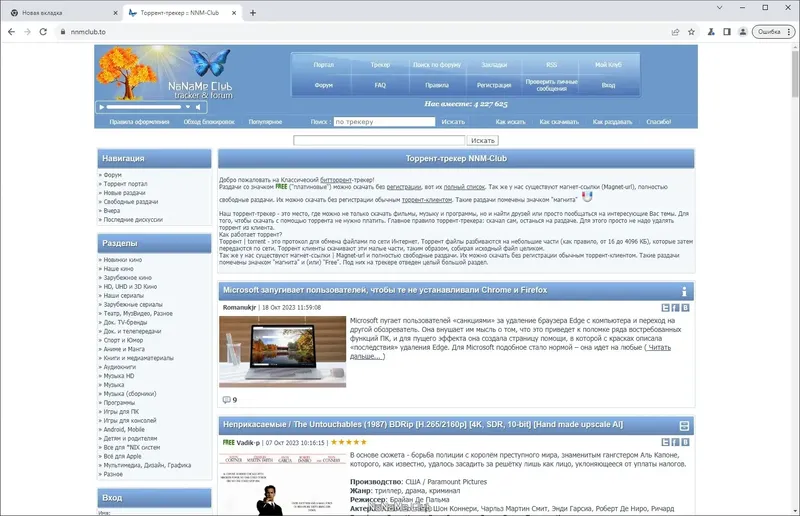The image size is (800, 516).
Task: Click 'Искать' link beside tracker search
Action: click(453, 122)
